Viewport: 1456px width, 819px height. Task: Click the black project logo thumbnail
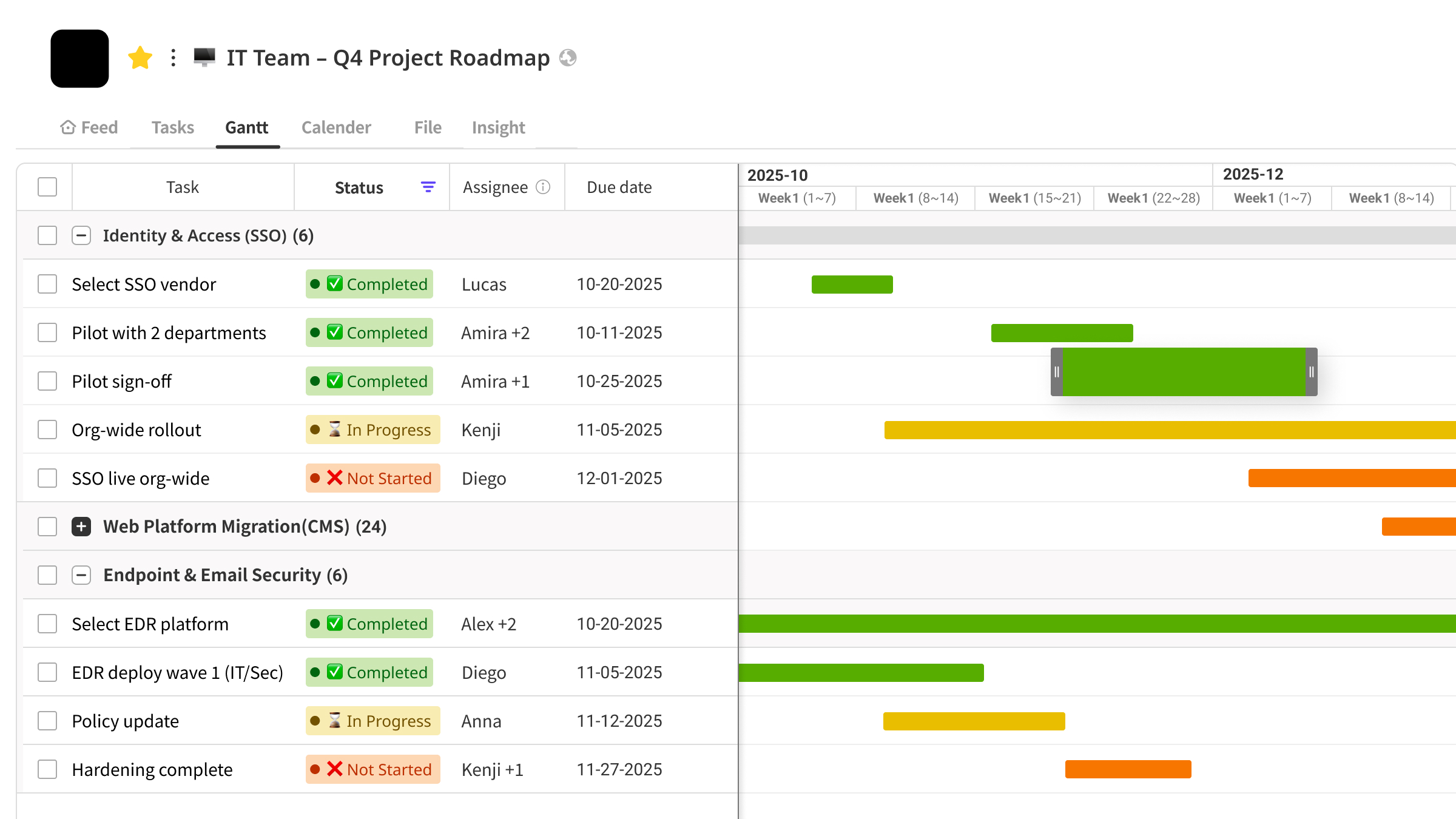[79, 58]
